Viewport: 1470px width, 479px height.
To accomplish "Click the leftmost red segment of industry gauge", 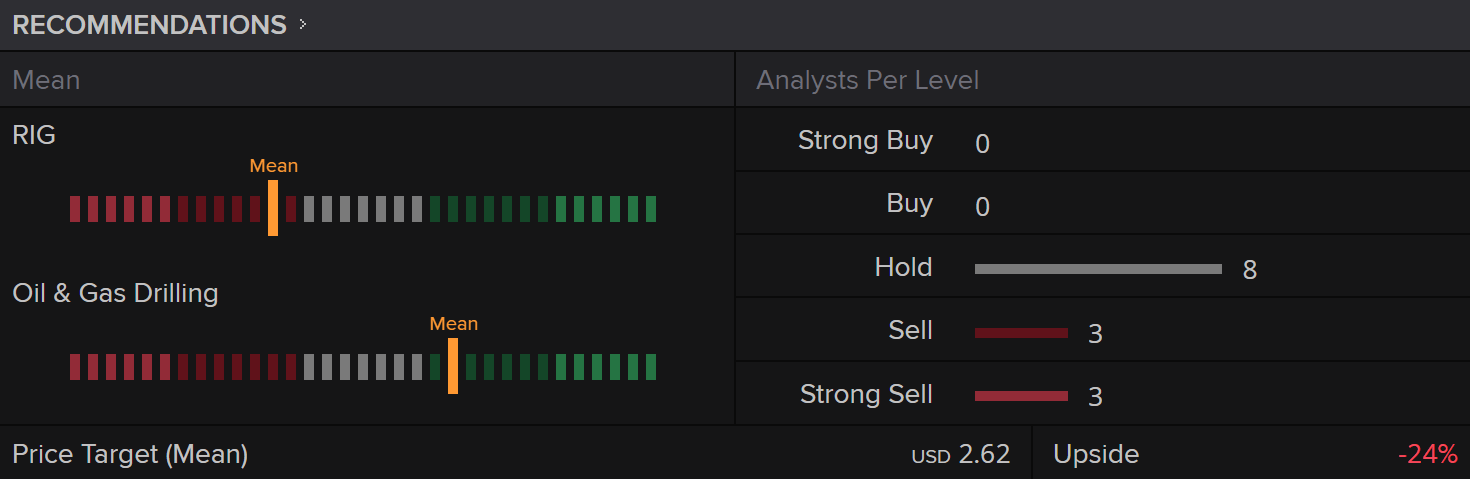I will pos(75,367).
